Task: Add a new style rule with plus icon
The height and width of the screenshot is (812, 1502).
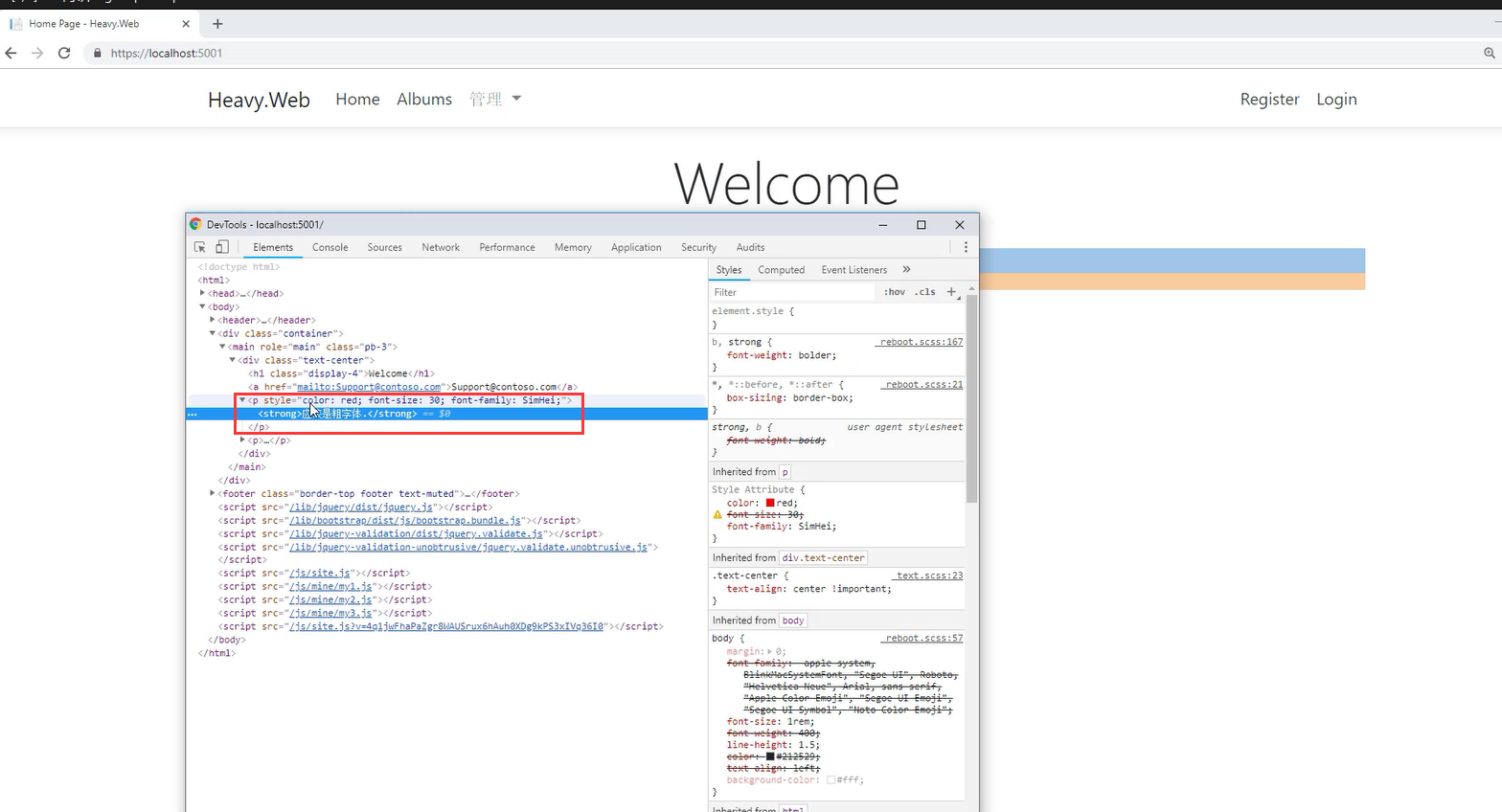Action: [951, 292]
